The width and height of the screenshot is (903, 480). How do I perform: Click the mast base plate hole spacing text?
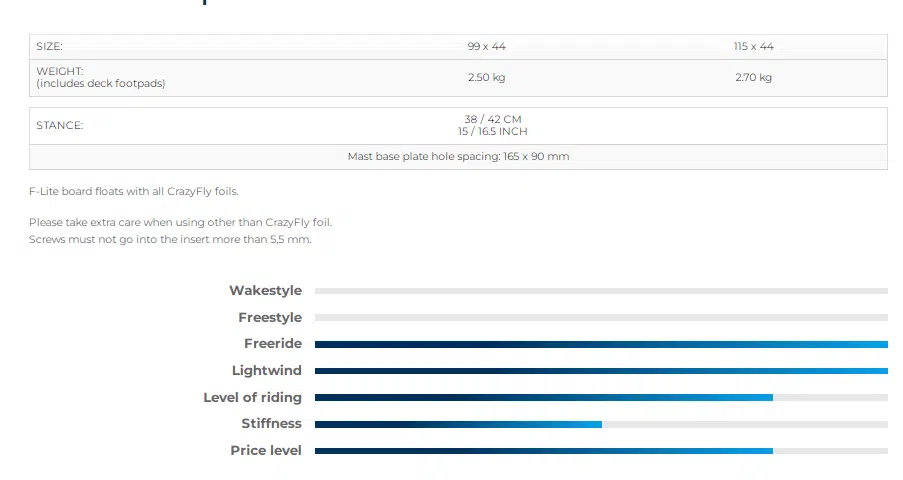tap(458, 157)
